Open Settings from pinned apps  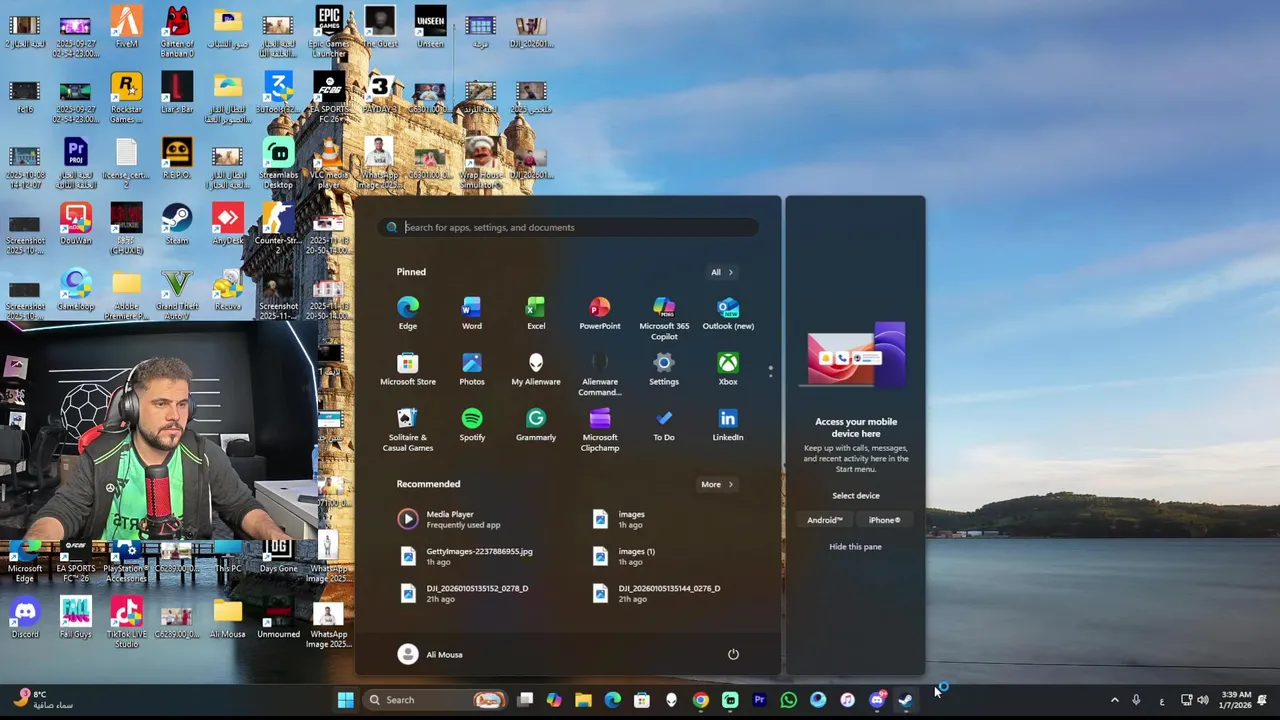pos(664,369)
